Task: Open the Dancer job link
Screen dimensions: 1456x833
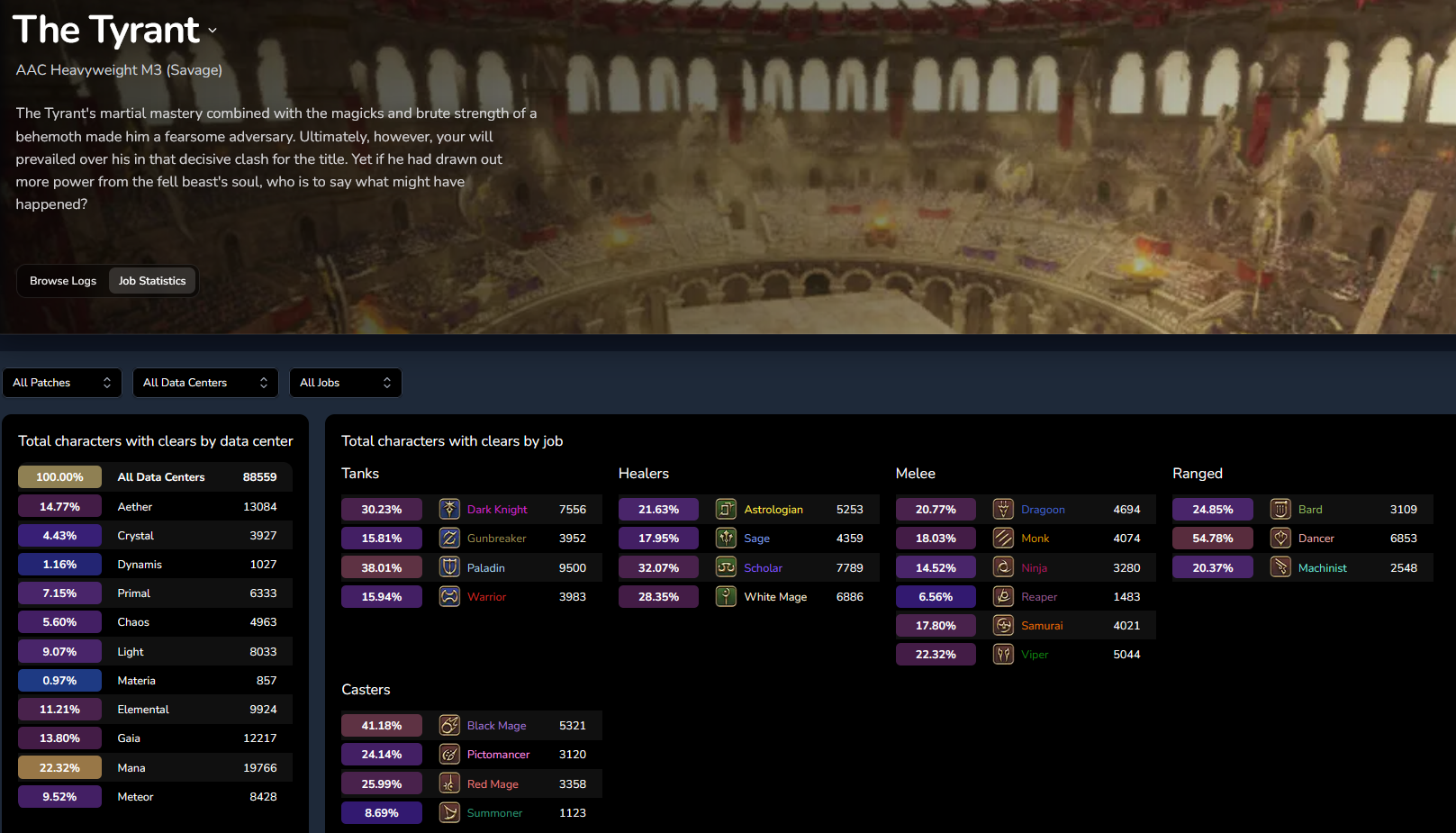Action: [1316, 539]
